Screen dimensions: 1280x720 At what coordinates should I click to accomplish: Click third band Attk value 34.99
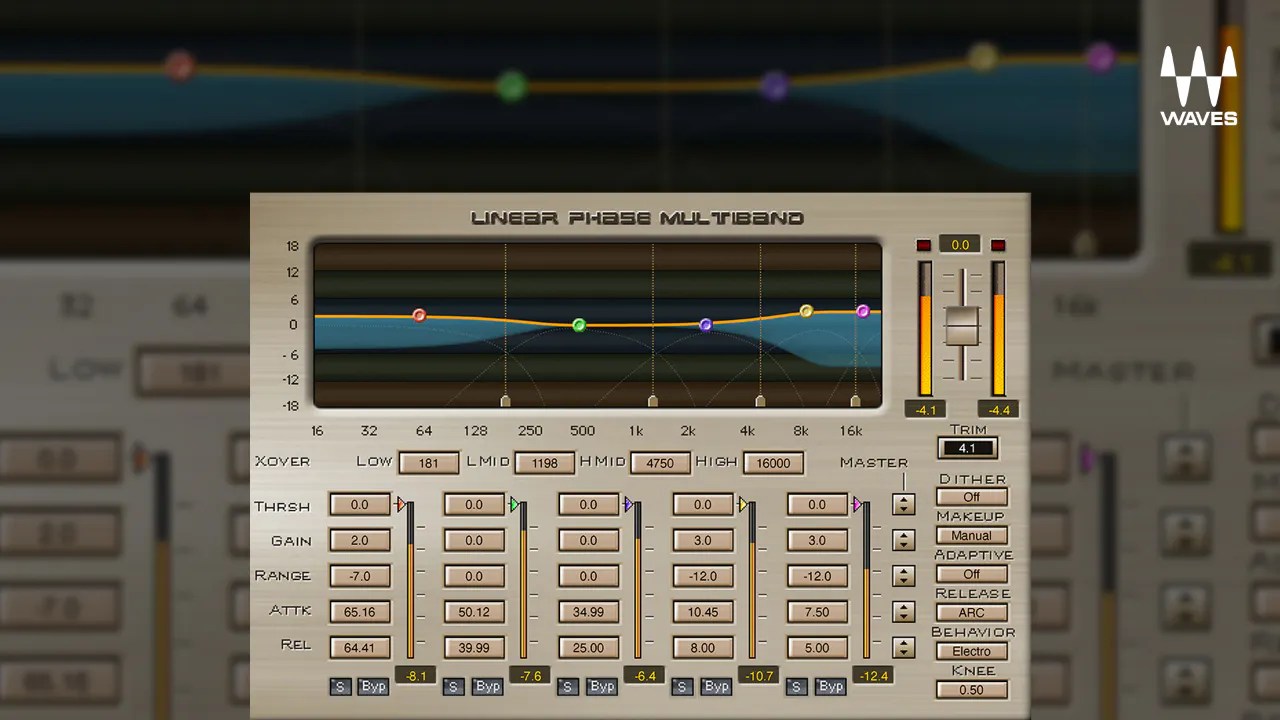[x=587, y=612]
